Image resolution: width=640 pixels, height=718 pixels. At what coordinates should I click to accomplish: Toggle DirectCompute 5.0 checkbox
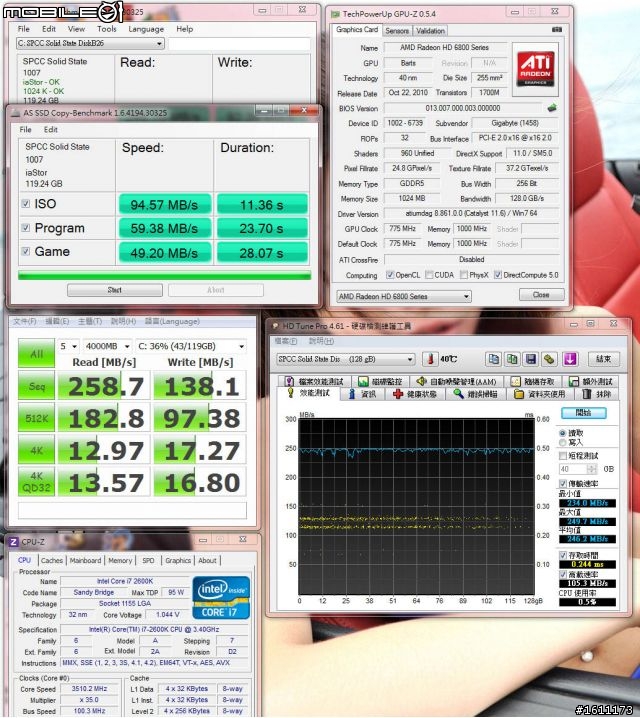[x=498, y=275]
